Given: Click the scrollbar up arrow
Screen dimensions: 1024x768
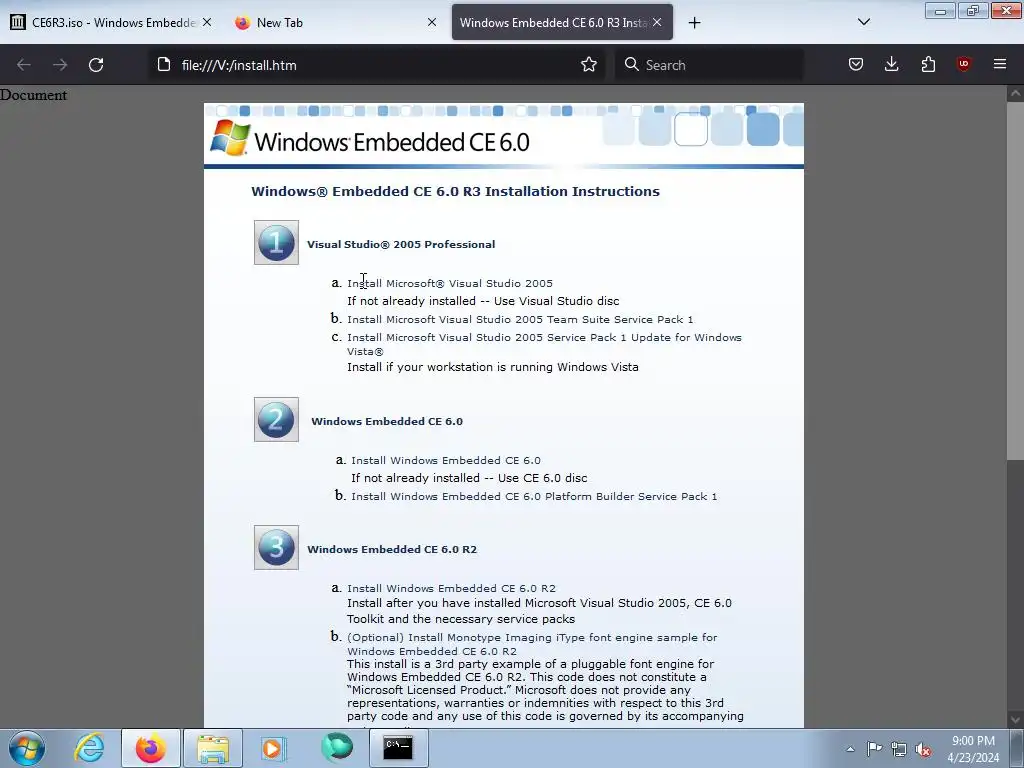Looking at the screenshot, I should pyautogui.click(x=1015, y=93).
